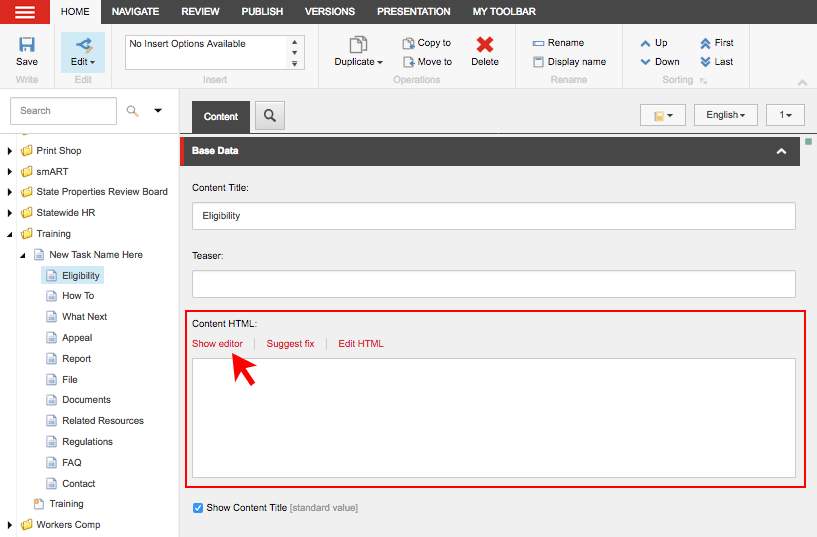This screenshot has width=817, height=537.
Task: Click the Copy to icon
Action: pyautogui.click(x=409, y=43)
